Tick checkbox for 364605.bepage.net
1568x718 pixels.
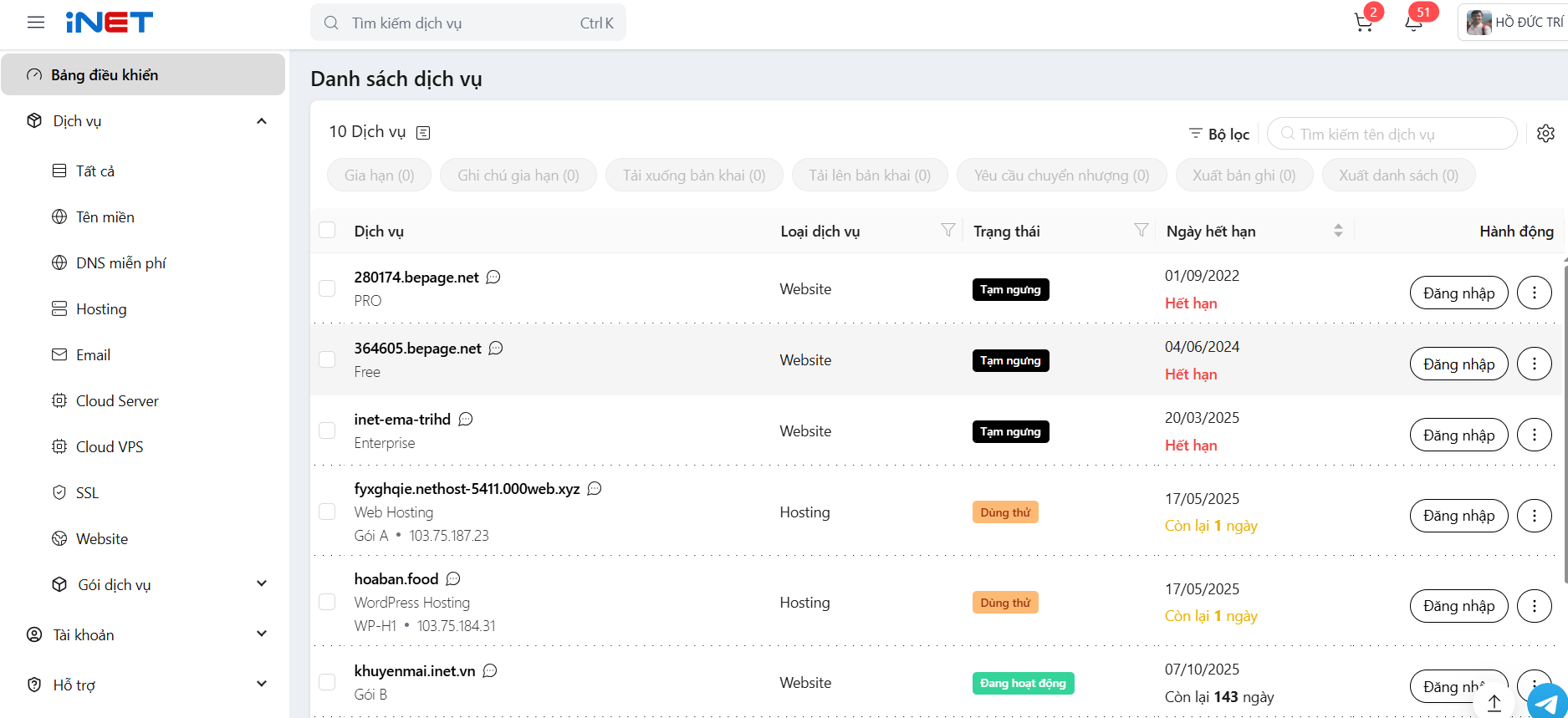pyautogui.click(x=327, y=359)
